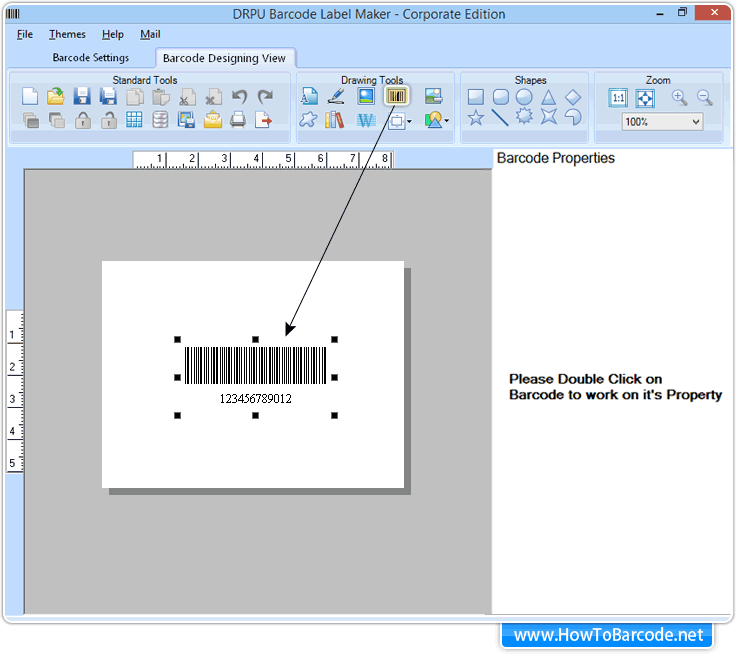Viewport: 736px width, 655px height.
Task: Click the barcode number 123456789012
Action: click(255, 399)
